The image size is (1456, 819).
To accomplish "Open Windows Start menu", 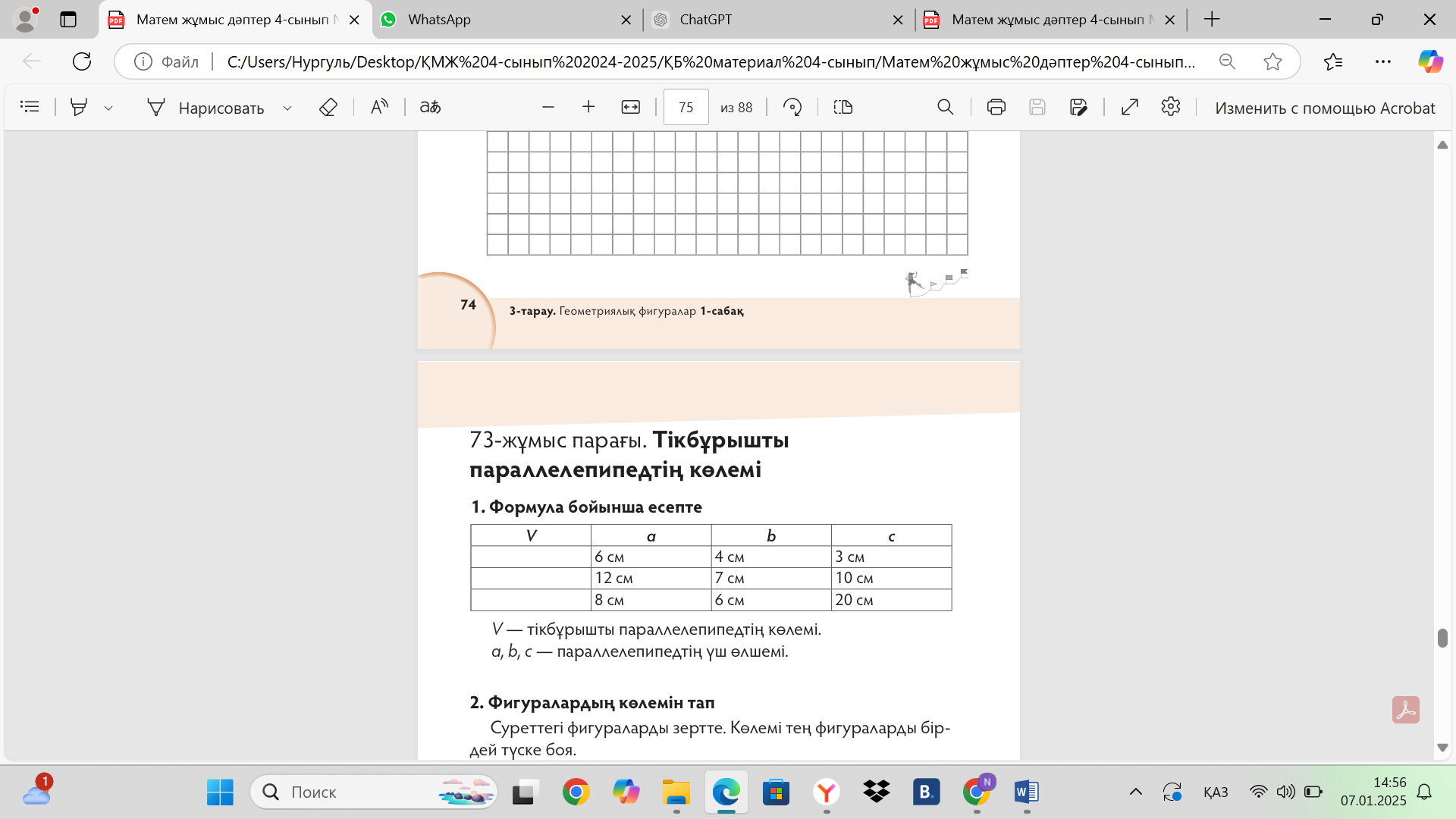I will click(x=221, y=792).
